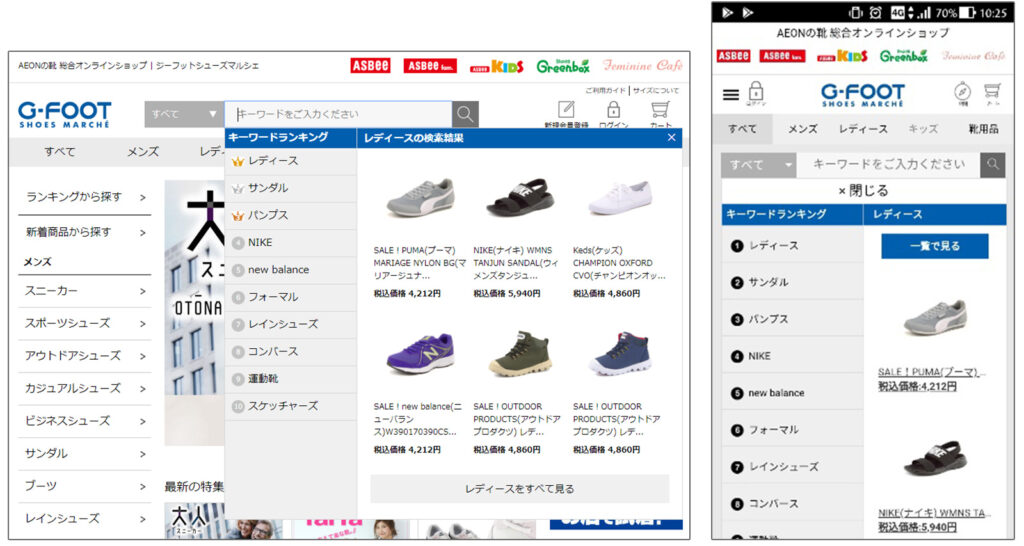Pick スケッチャーズ in desktop keyword ranking
Viewport: 1024px width, 546px height.
click(291, 406)
